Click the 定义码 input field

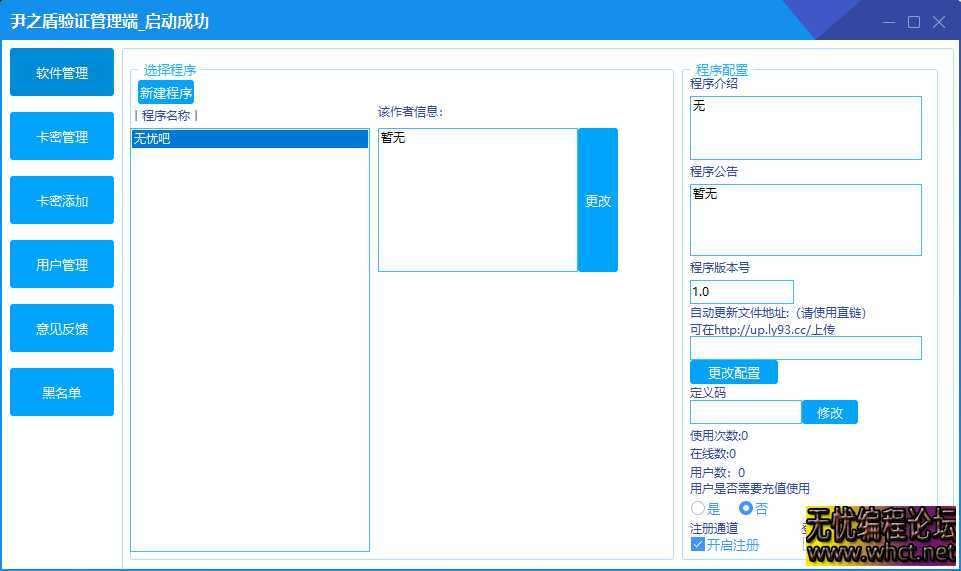click(x=745, y=412)
